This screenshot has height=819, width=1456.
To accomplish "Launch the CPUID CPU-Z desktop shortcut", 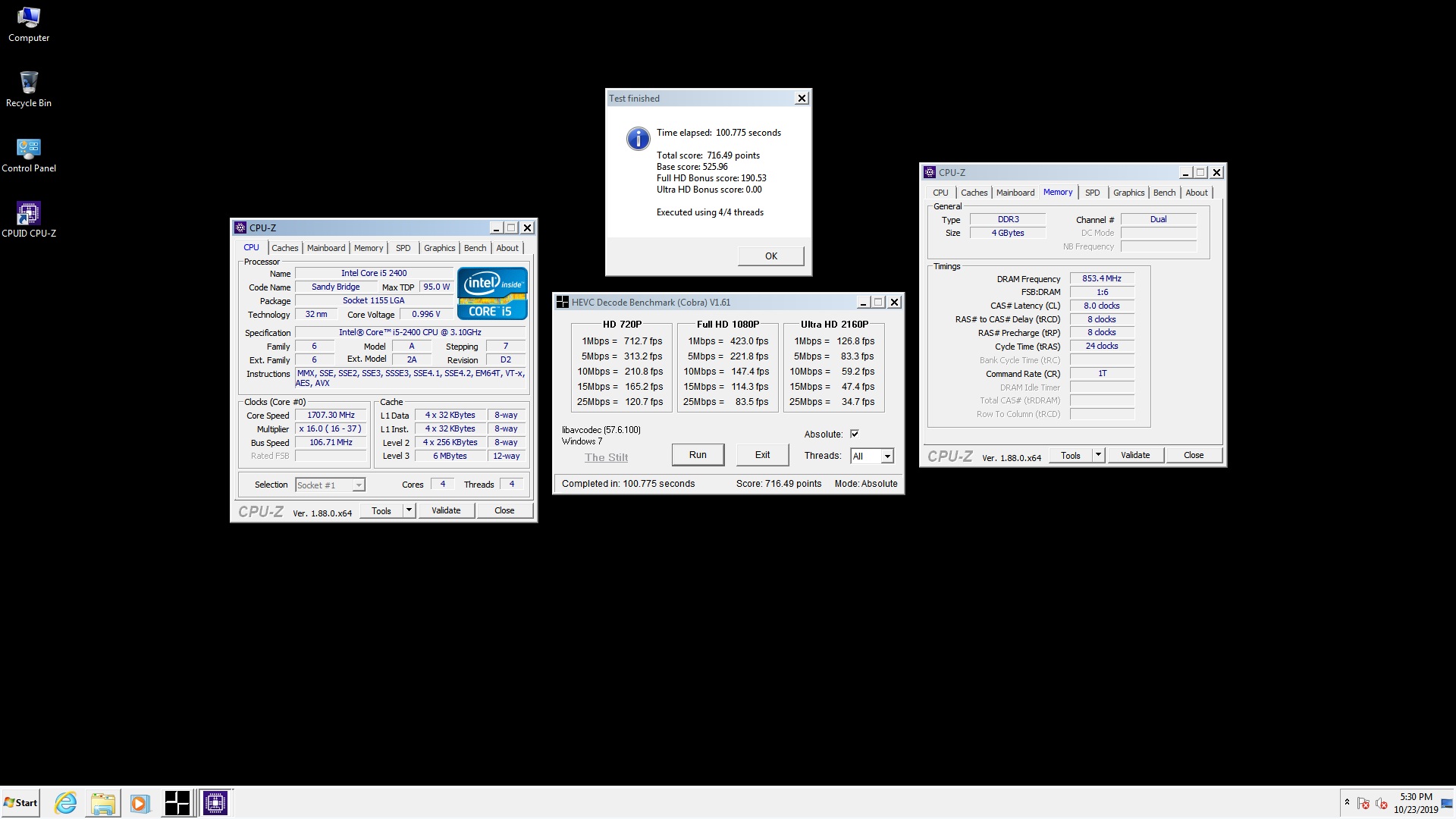I will point(29,220).
